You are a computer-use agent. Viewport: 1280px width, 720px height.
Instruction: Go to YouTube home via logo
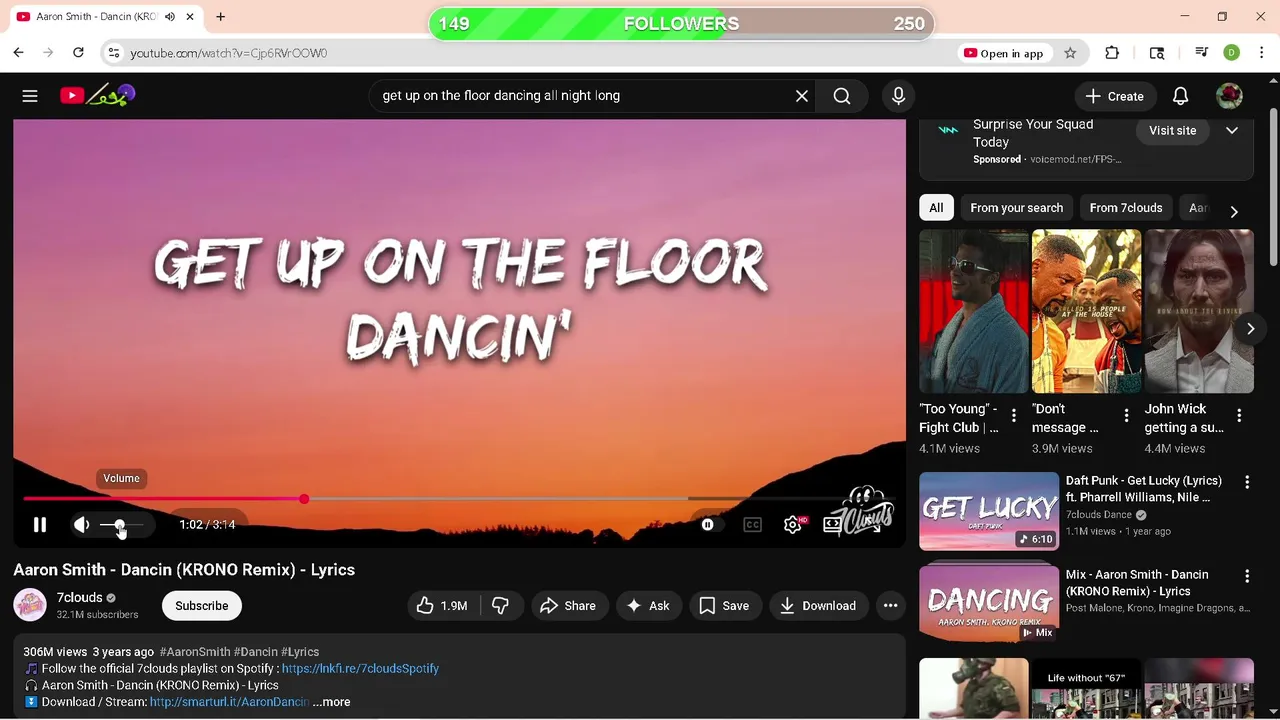coord(97,96)
